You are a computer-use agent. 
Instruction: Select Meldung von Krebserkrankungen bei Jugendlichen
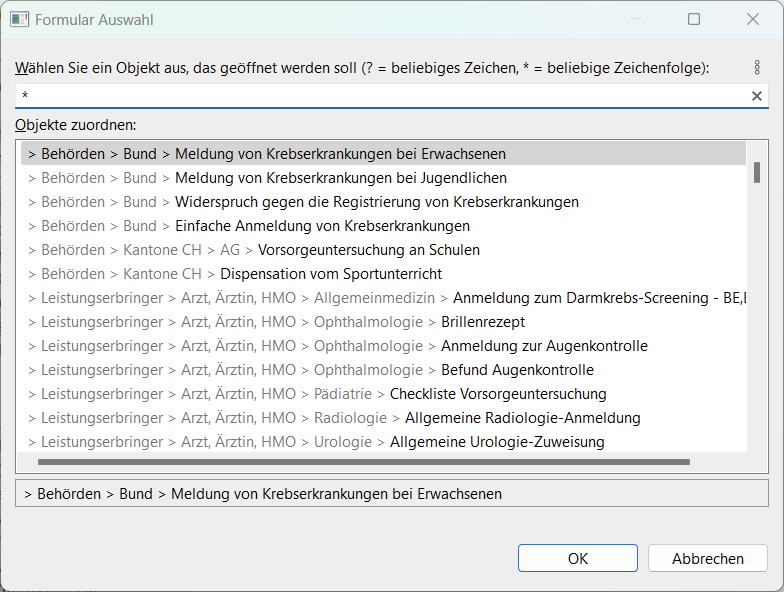[x=340, y=178]
